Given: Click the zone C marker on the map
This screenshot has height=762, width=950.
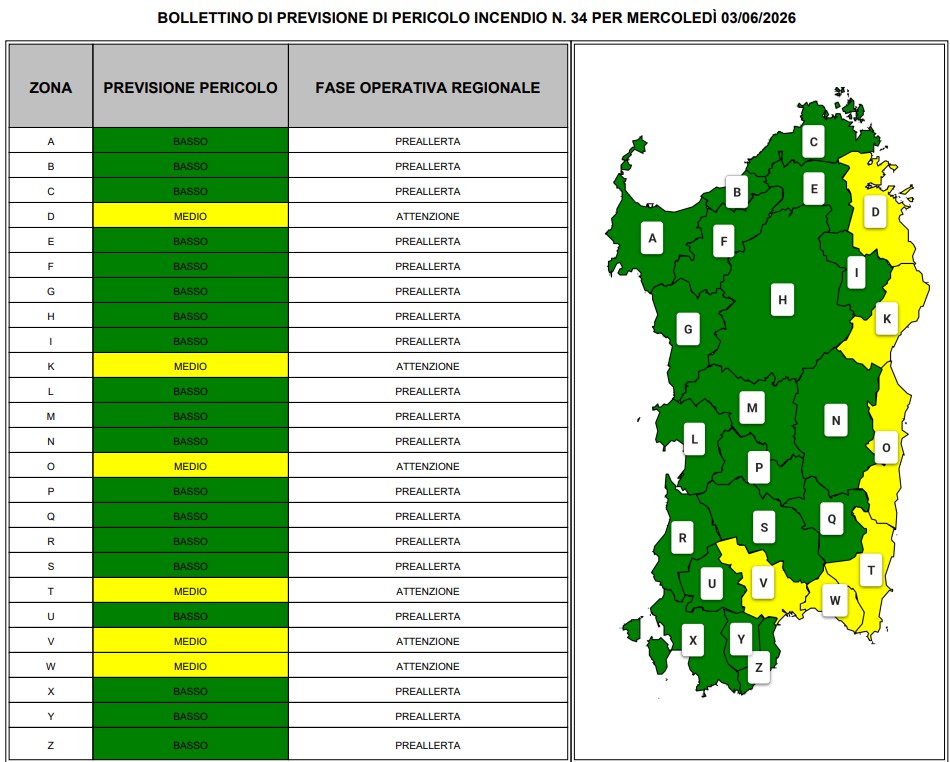Looking at the screenshot, I should 813,142.
